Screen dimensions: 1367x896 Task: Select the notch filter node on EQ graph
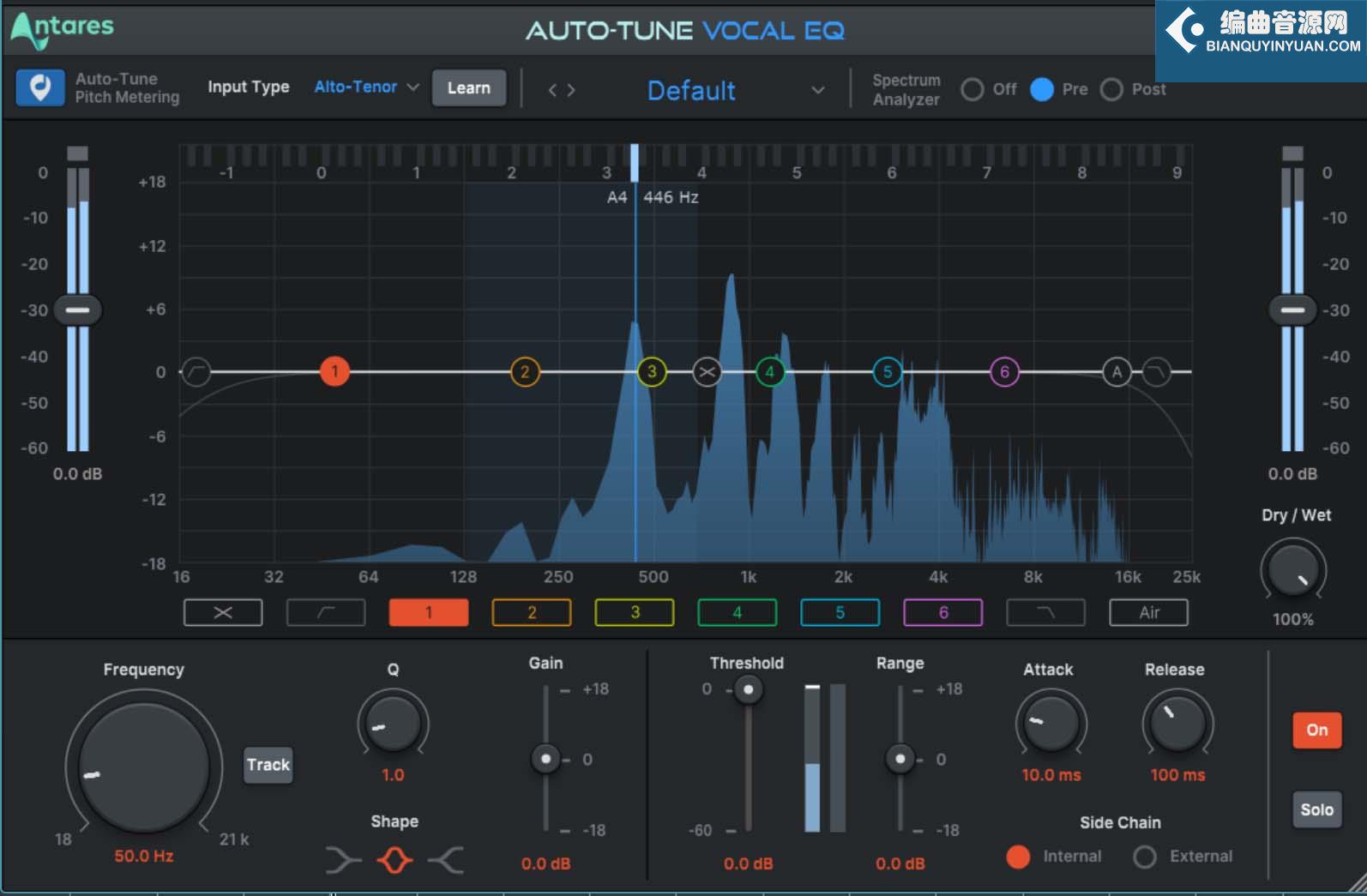(707, 372)
